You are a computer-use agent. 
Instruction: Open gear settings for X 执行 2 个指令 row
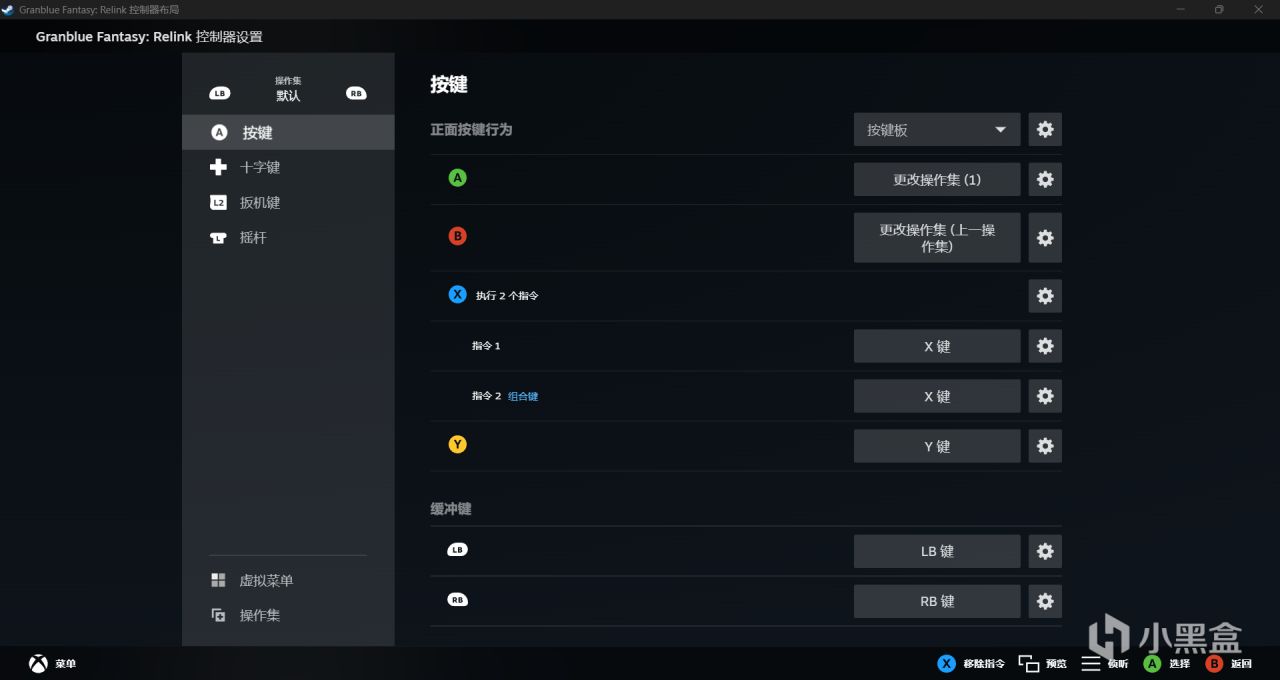(1045, 296)
